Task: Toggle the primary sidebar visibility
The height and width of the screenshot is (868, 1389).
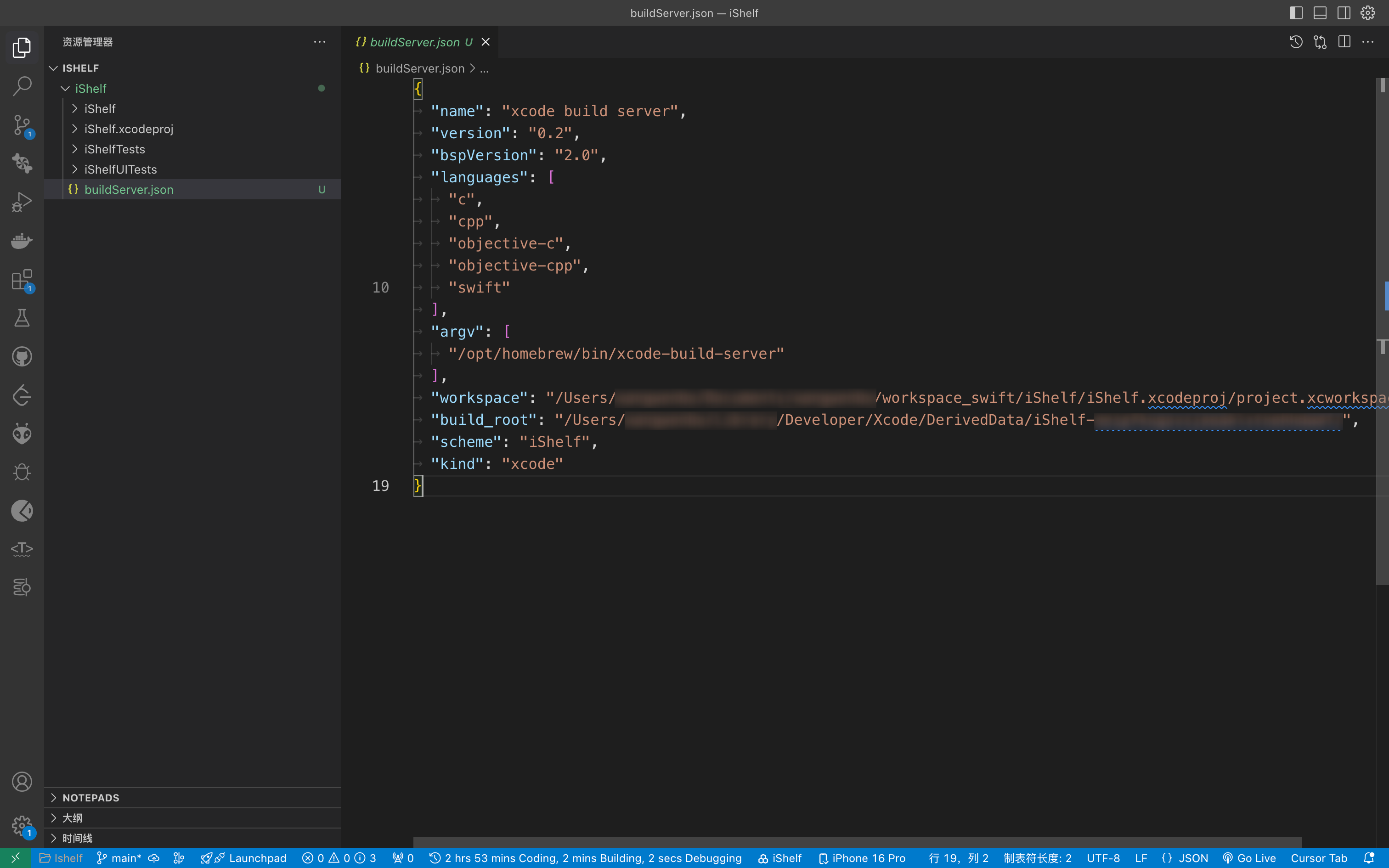Action: pos(1296,13)
